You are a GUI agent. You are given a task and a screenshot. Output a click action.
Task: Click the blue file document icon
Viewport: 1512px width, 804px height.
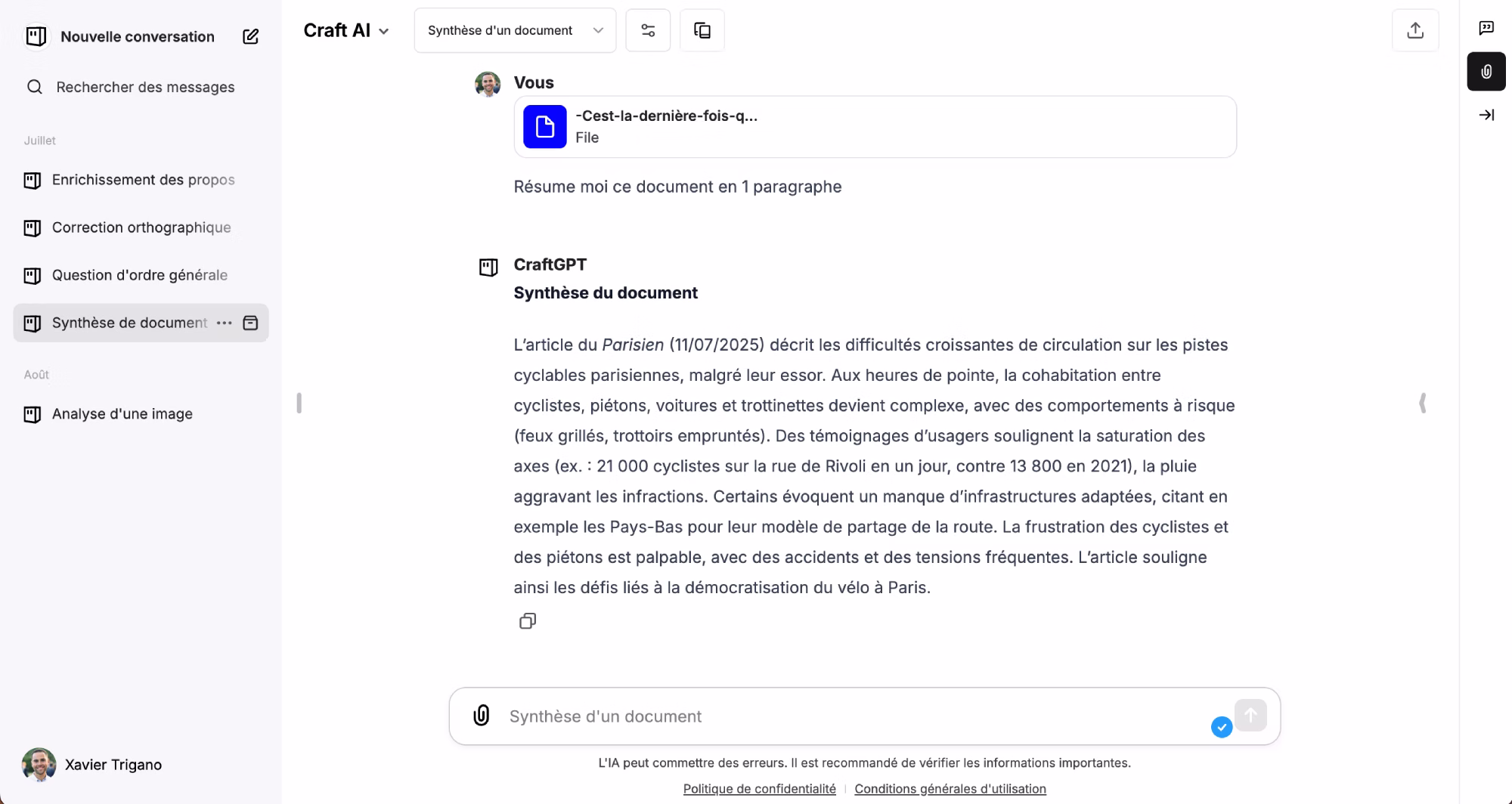click(x=545, y=127)
